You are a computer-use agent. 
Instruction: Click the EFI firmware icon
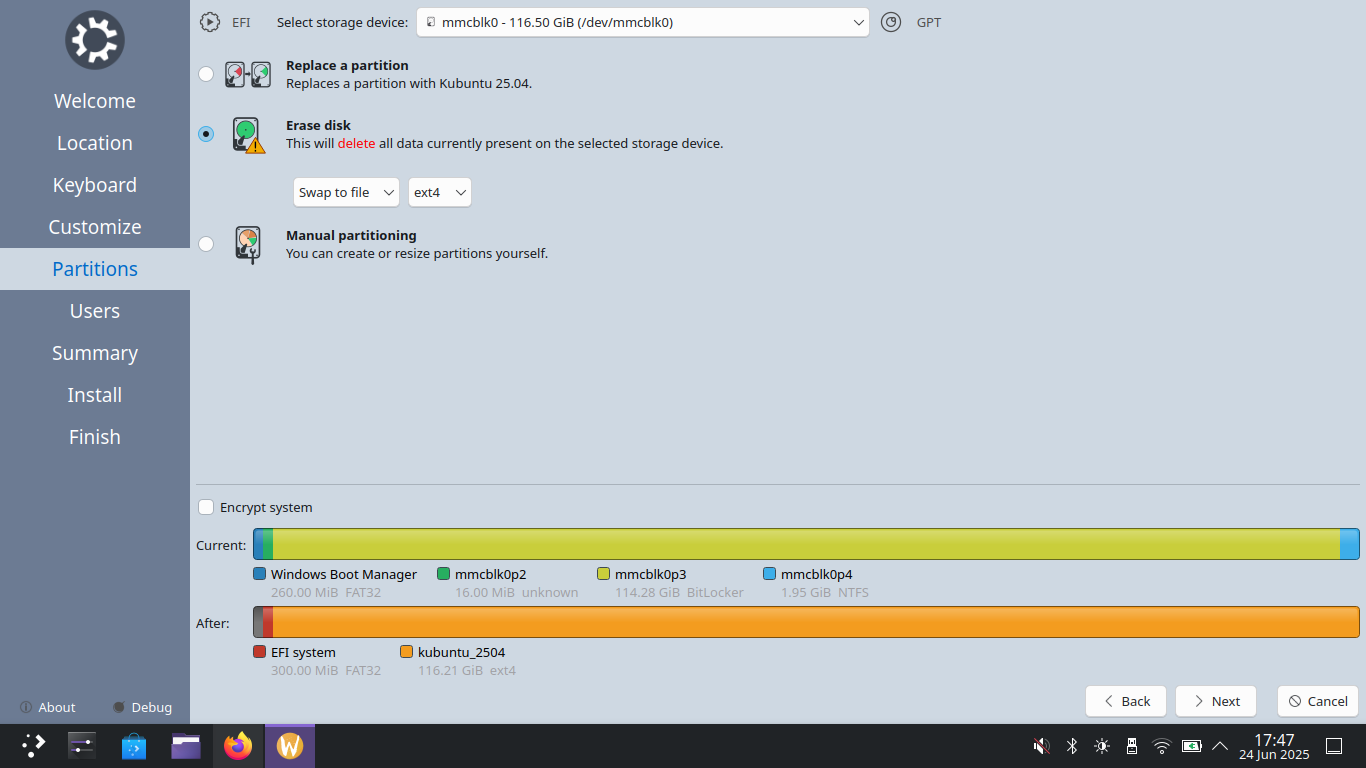pos(210,22)
